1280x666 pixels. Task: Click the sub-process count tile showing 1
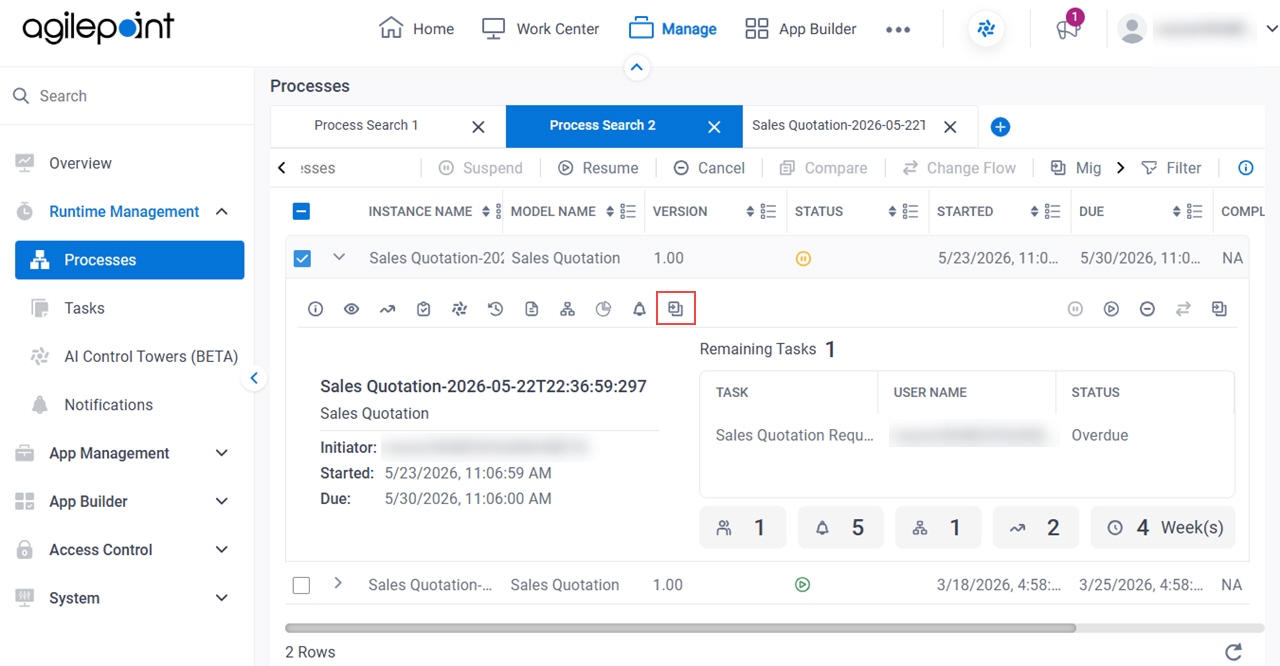click(x=938, y=527)
